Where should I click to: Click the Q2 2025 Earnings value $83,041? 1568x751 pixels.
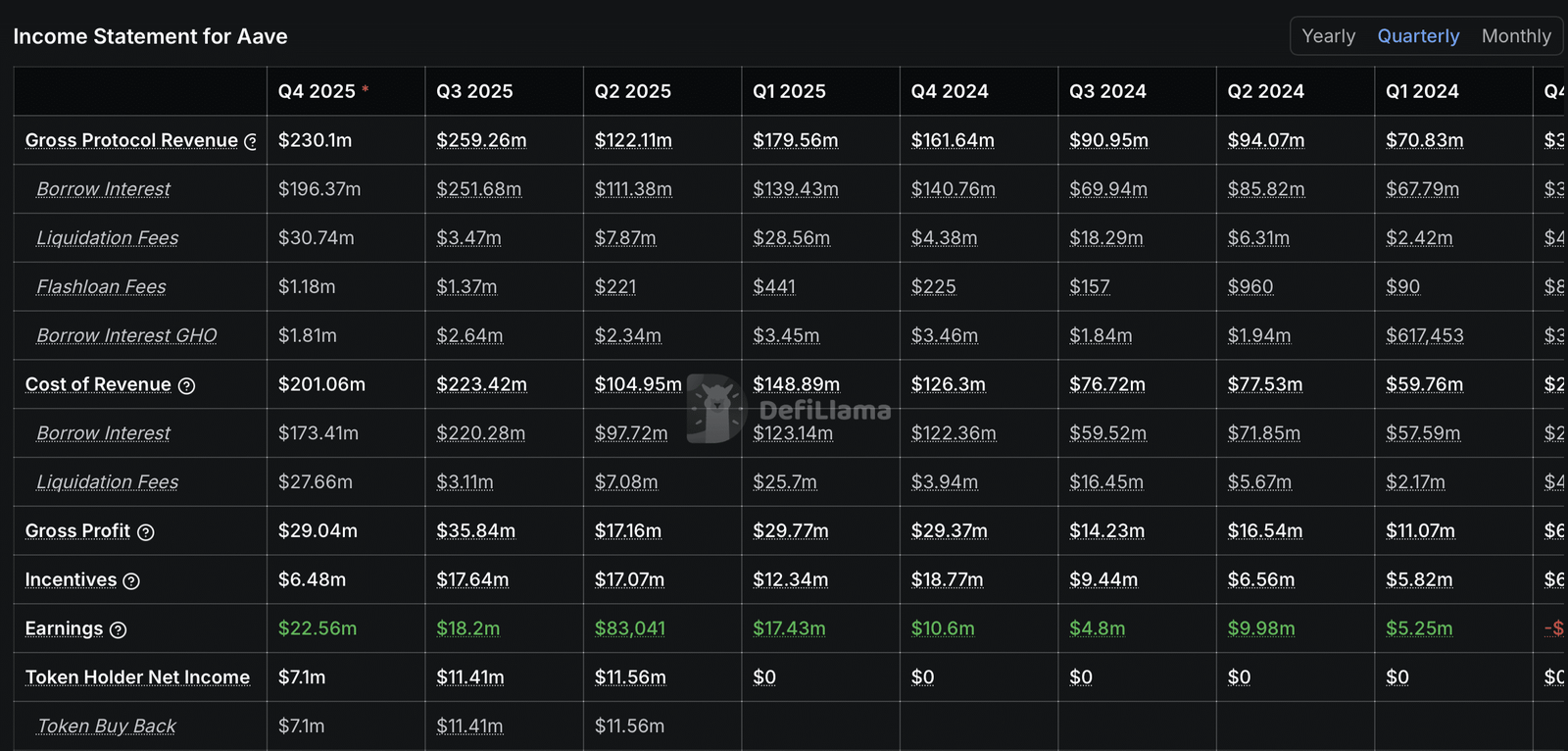click(x=630, y=628)
